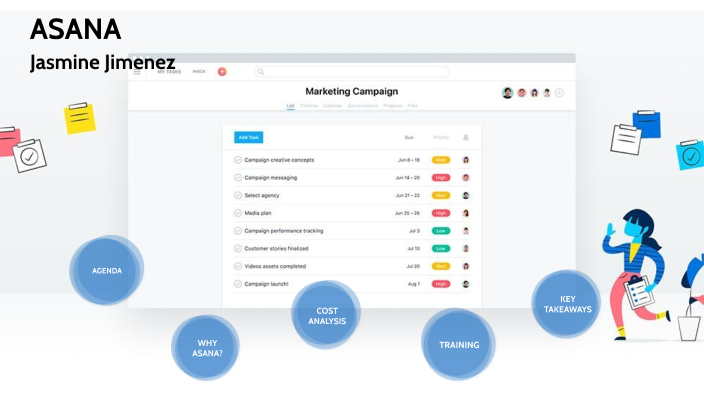The width and height of the screenshot is (704, 396).
Task: Click the red plus quick-add icon
Action: [222, 71]
